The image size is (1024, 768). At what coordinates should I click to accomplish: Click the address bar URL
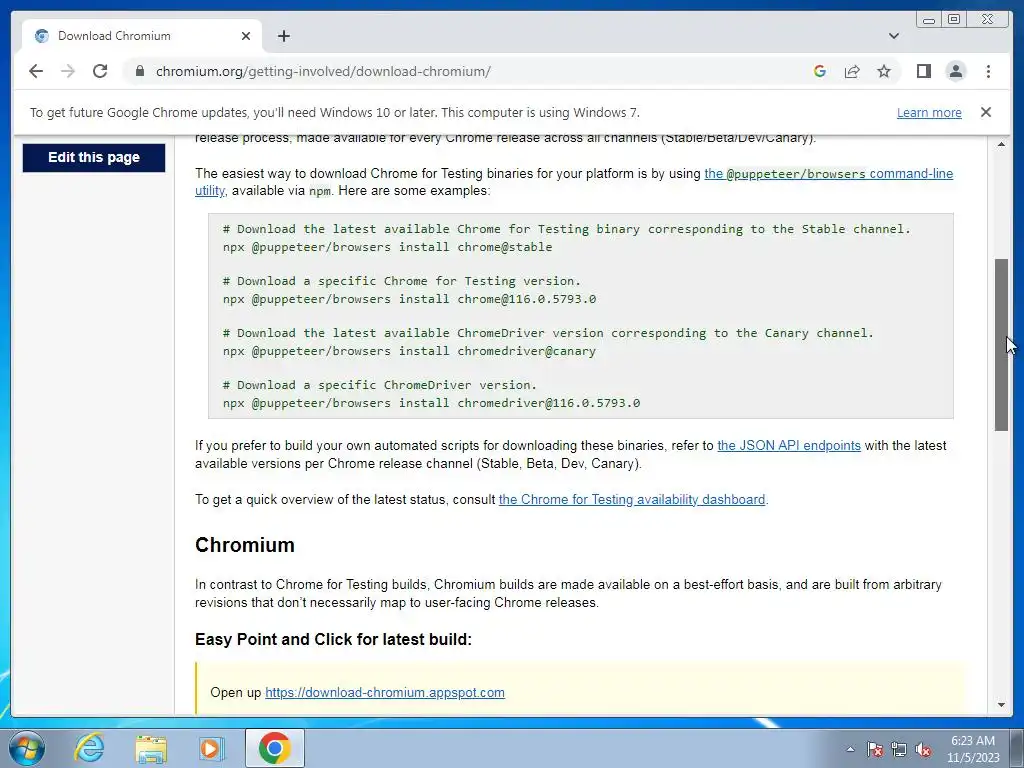pyautogui.click(x=323, y=71)
